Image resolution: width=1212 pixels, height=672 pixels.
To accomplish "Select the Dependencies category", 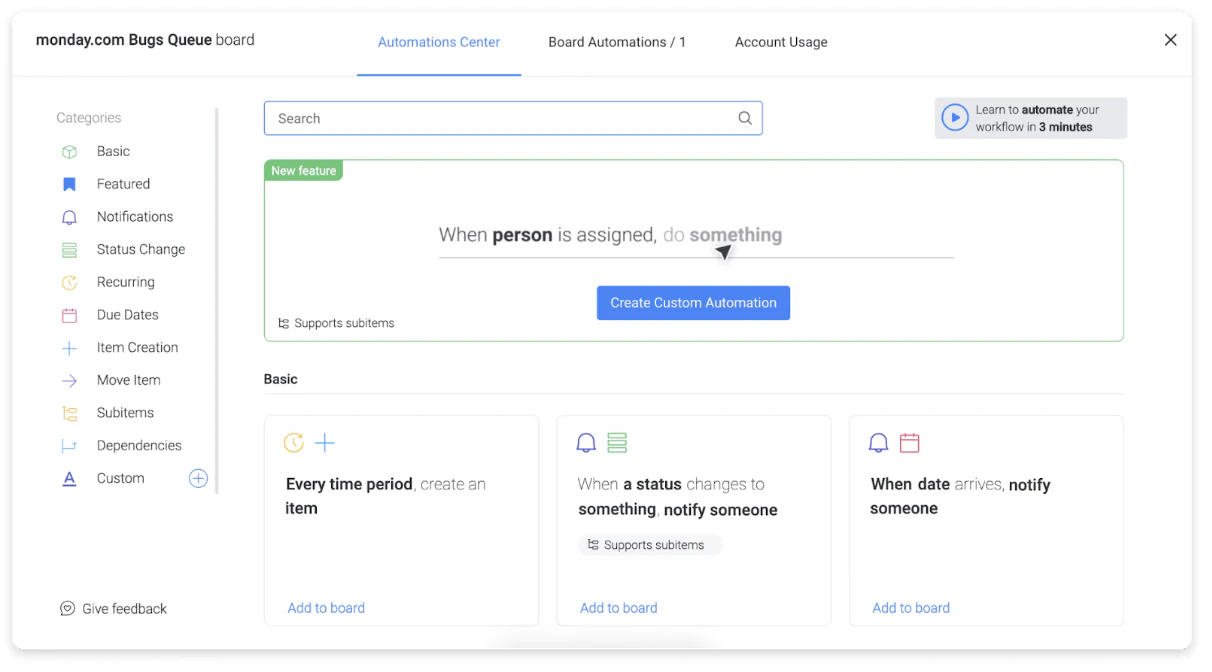I will tap(139, 445).
